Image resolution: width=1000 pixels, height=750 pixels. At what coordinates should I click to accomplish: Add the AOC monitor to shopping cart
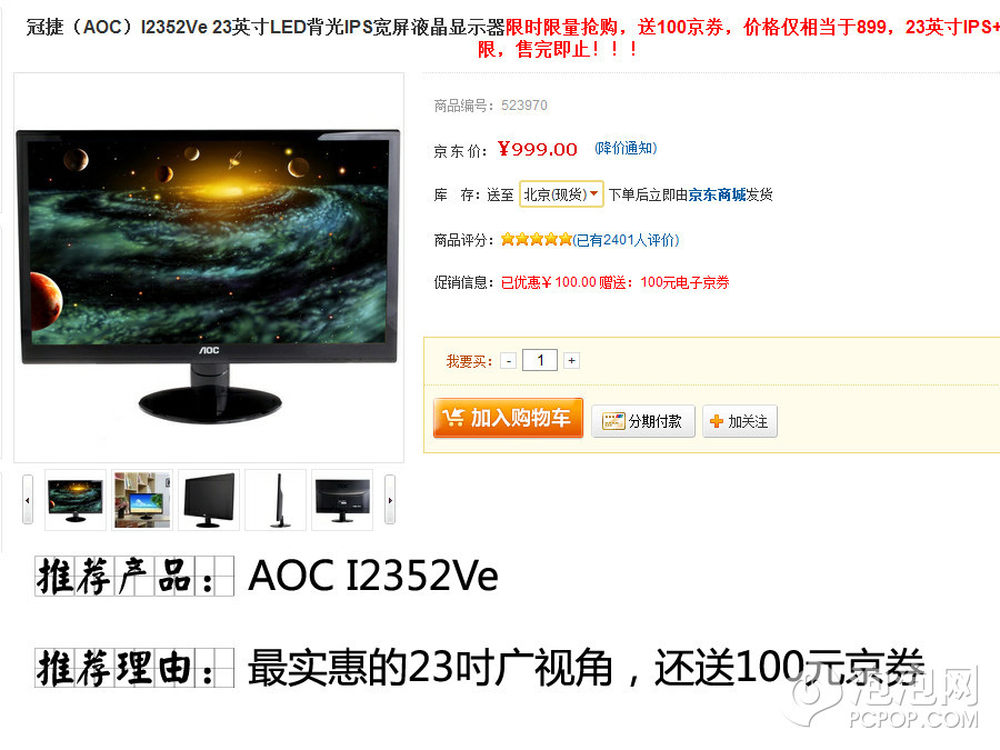pos(508,418)
